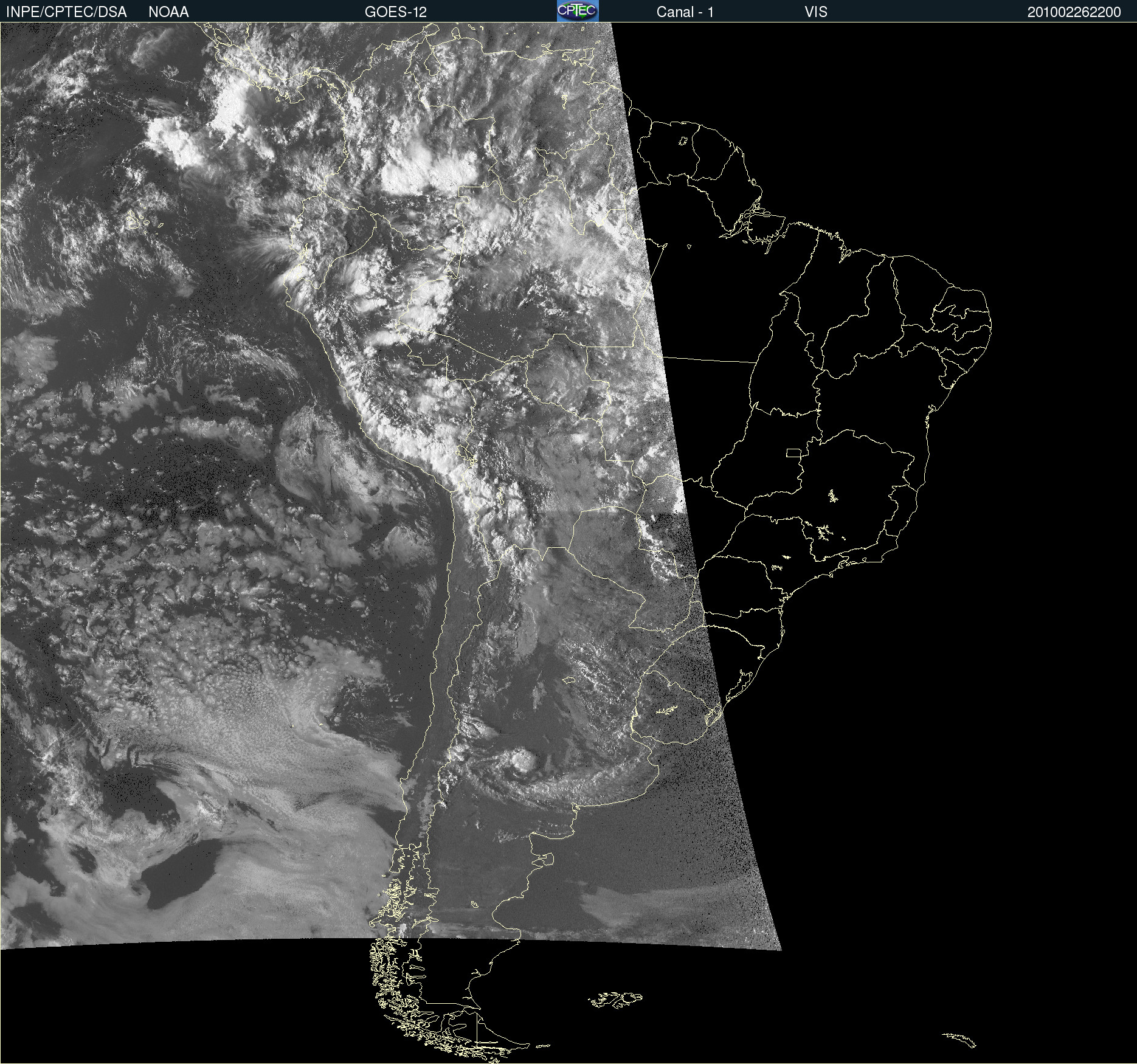Click the Canal - 1 label

point(685,12)
